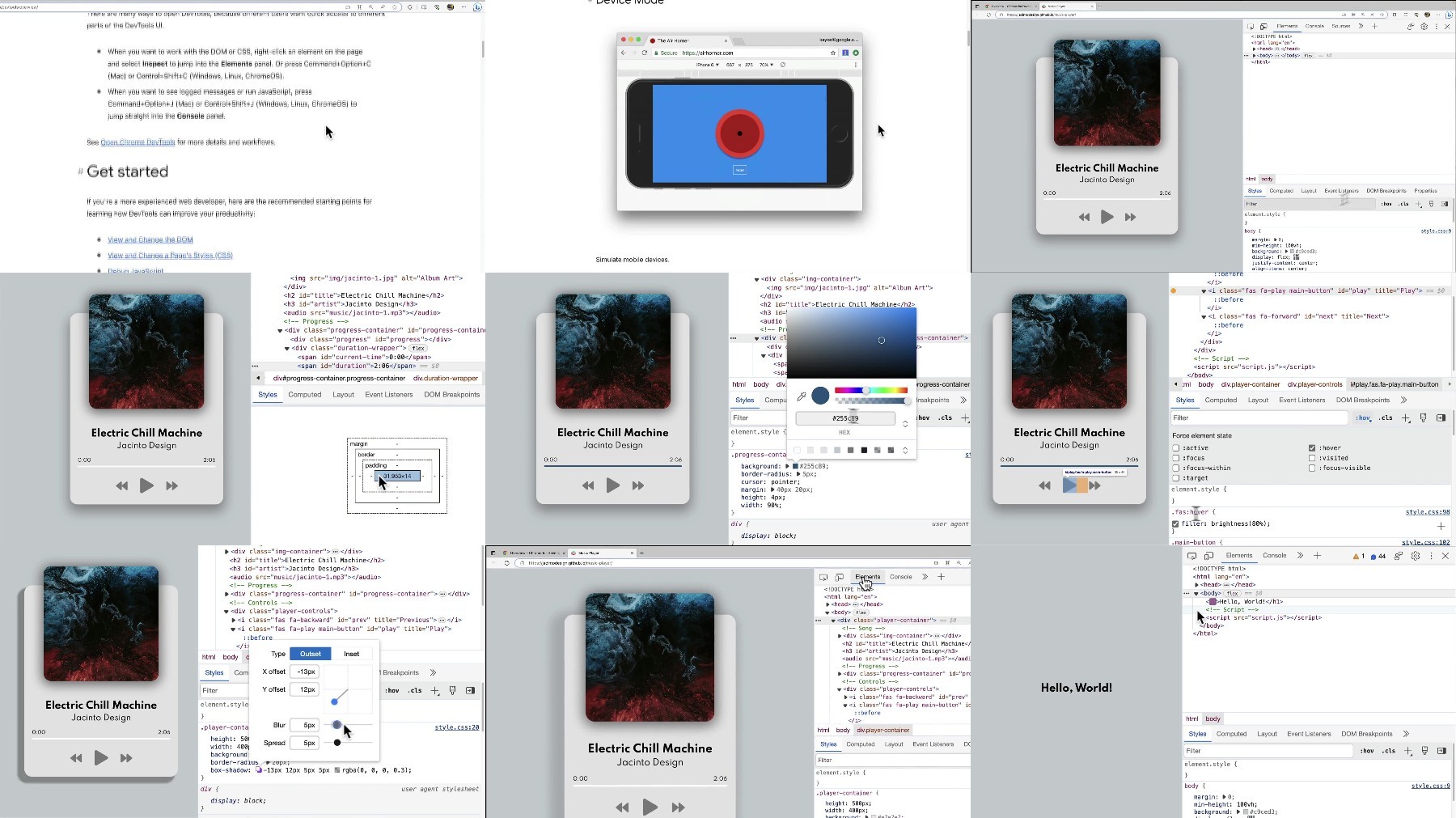The image size is (1456, 818).
Task: Pick a color with the eyedropper icon
Action: pyautogui.click(x=801, y=396)
